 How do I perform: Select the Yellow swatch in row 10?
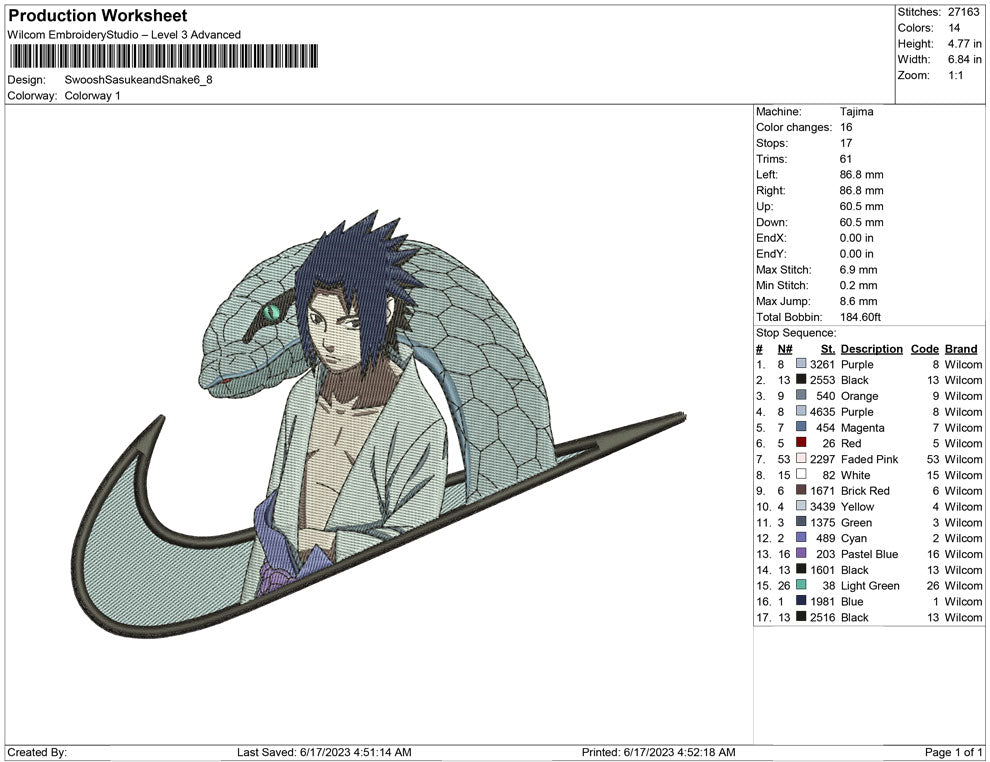tap(801, 506)
